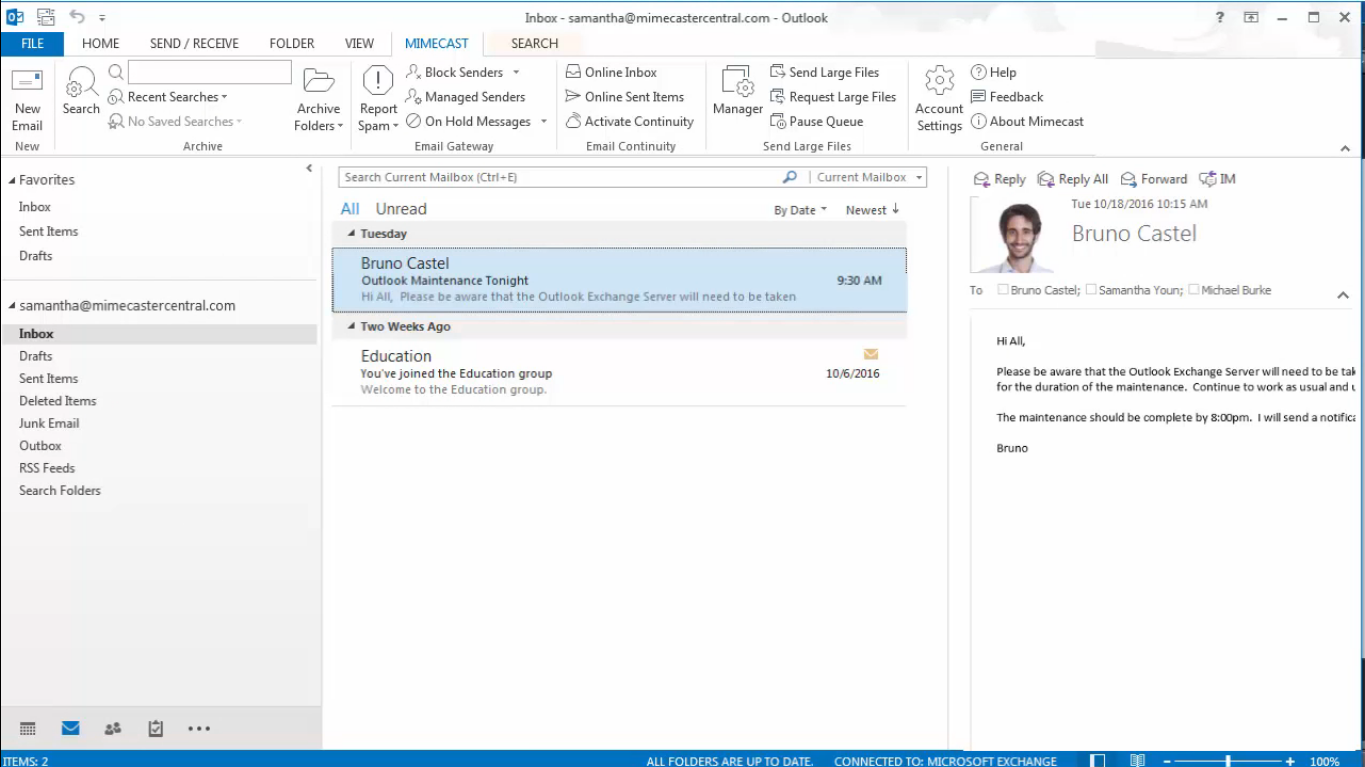Click Reply All in reading pane
The height and width of the screenshot is (767, 1365).
click(1073, 179)
